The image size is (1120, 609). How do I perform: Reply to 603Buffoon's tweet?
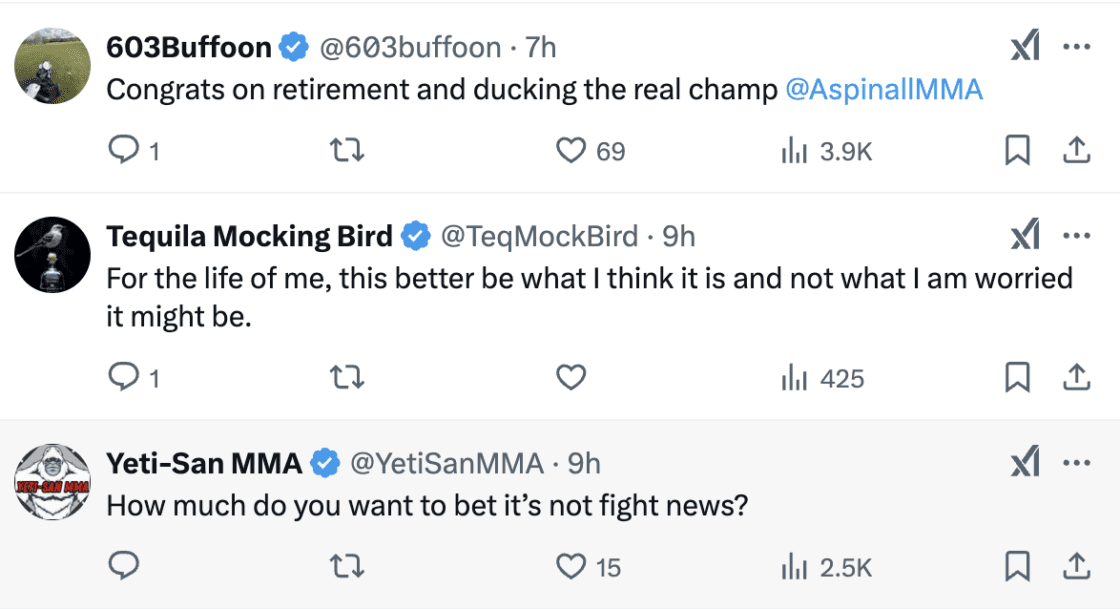click(x=124, y=149)
